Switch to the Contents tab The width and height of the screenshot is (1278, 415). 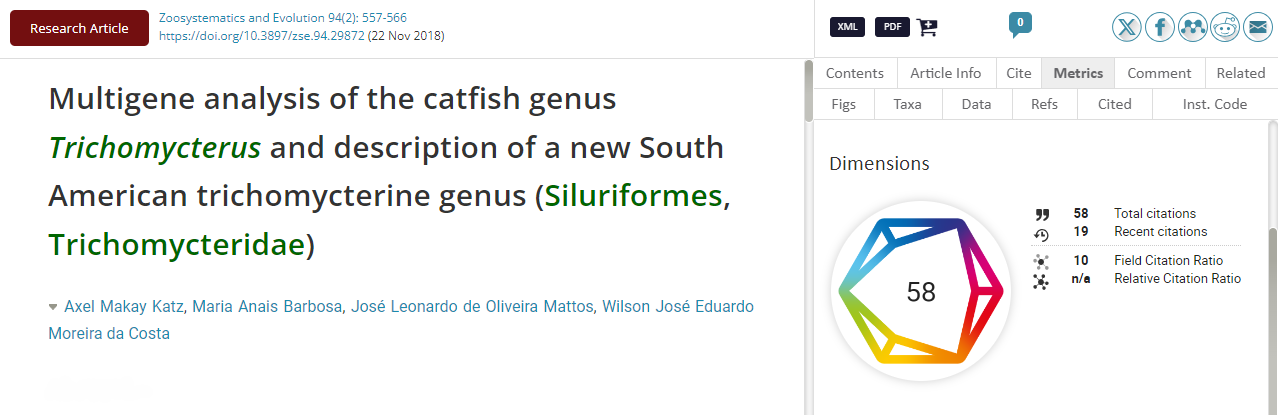point(855,73)
